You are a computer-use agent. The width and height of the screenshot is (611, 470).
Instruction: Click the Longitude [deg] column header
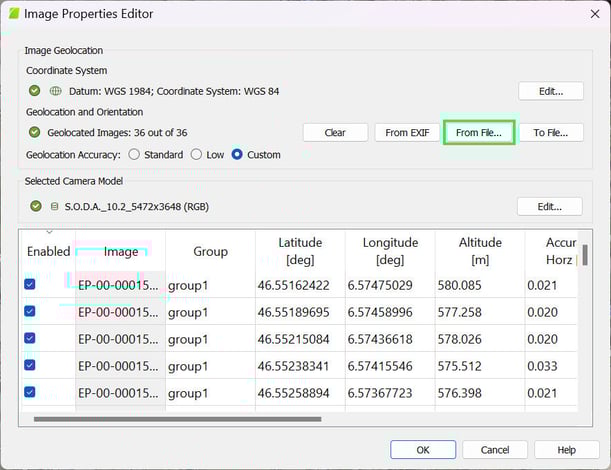390,251
